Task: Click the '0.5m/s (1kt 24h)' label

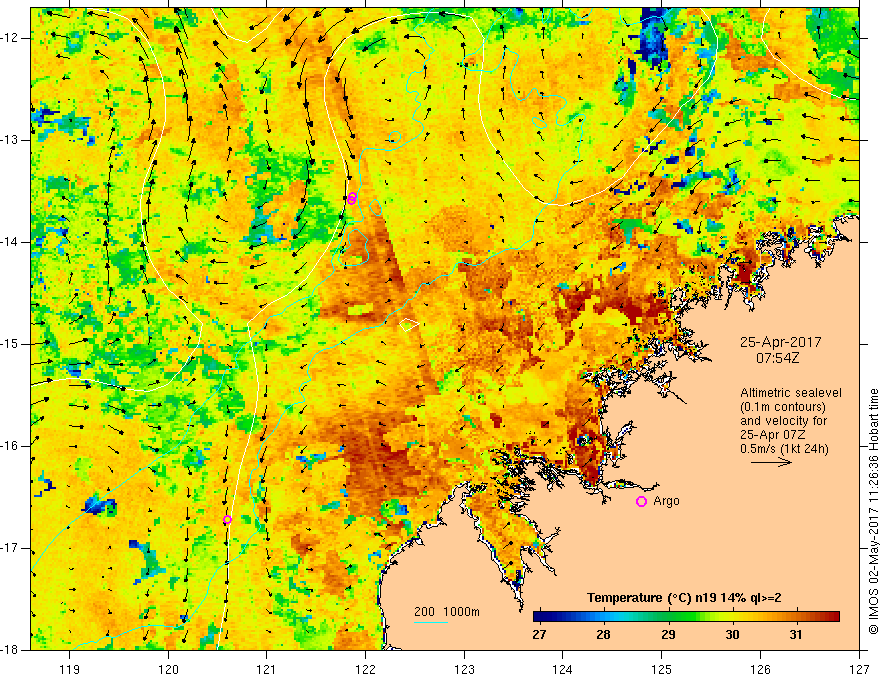Action: pos(784,449)
